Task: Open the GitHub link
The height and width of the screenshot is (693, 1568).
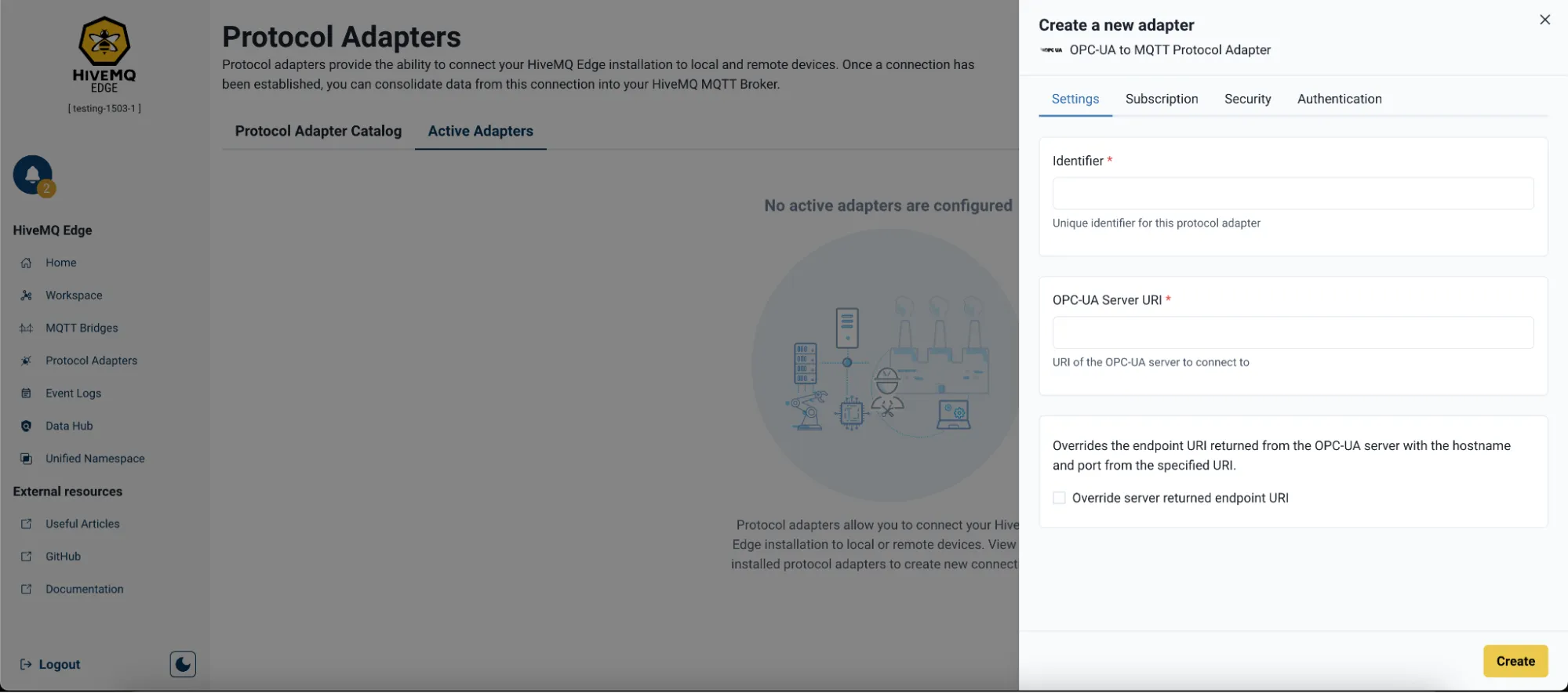Action: pos(63,557)
